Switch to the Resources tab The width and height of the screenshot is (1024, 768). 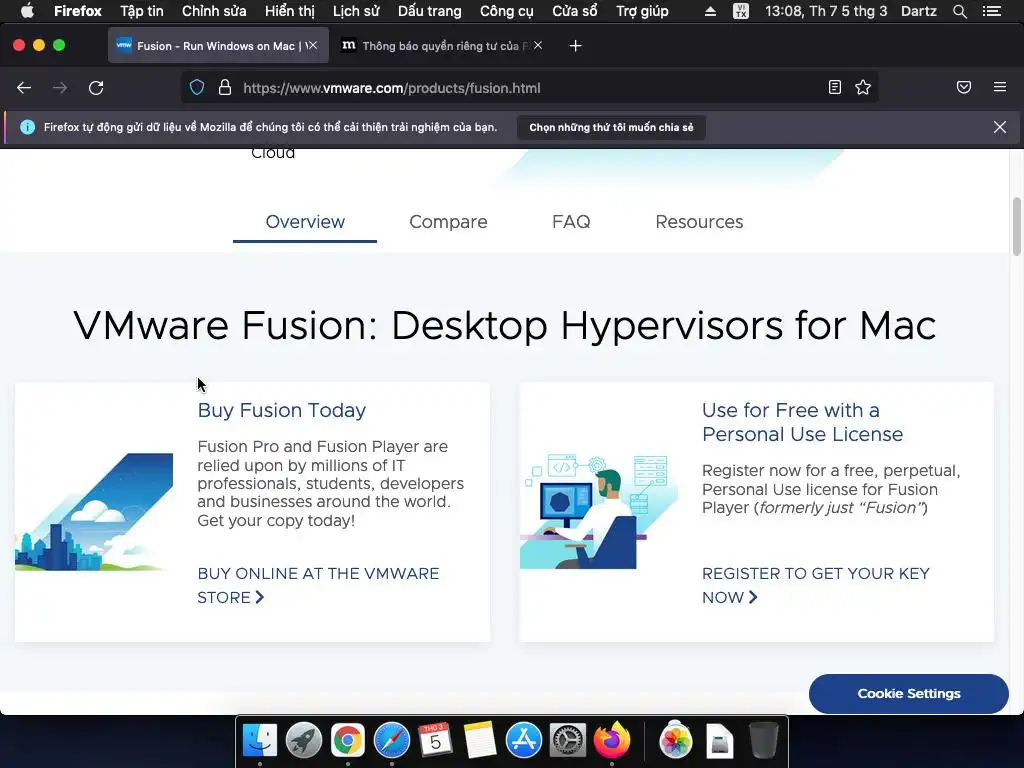click(x=699, y=222)
